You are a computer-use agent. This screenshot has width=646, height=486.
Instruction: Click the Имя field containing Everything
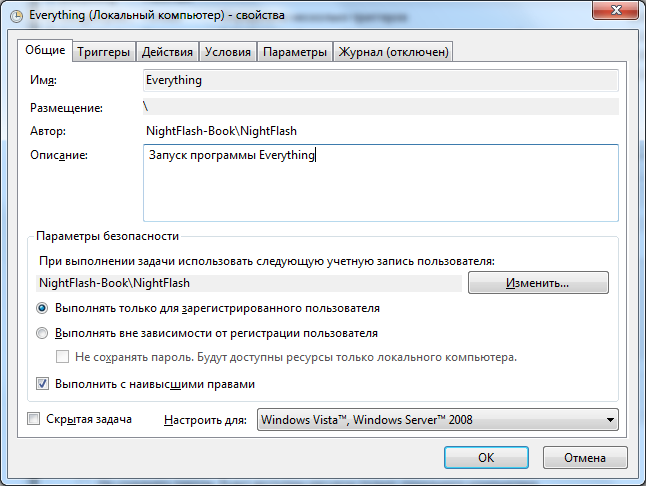tap(381, 80)
